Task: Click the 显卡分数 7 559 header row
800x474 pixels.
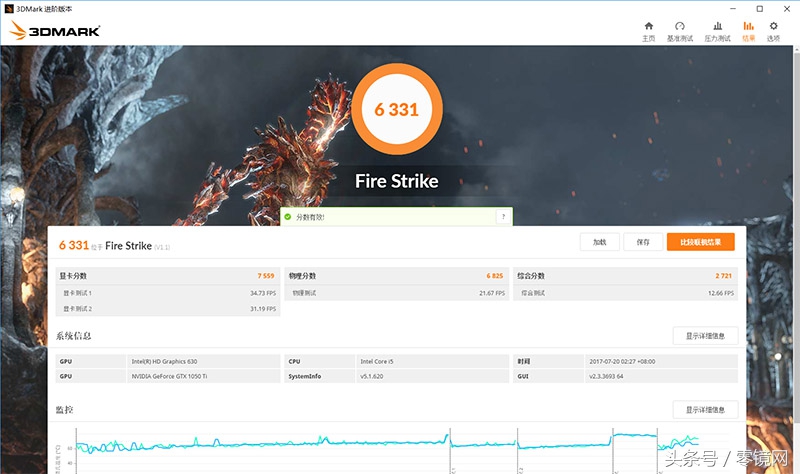Action: click(x=167, y=276)
